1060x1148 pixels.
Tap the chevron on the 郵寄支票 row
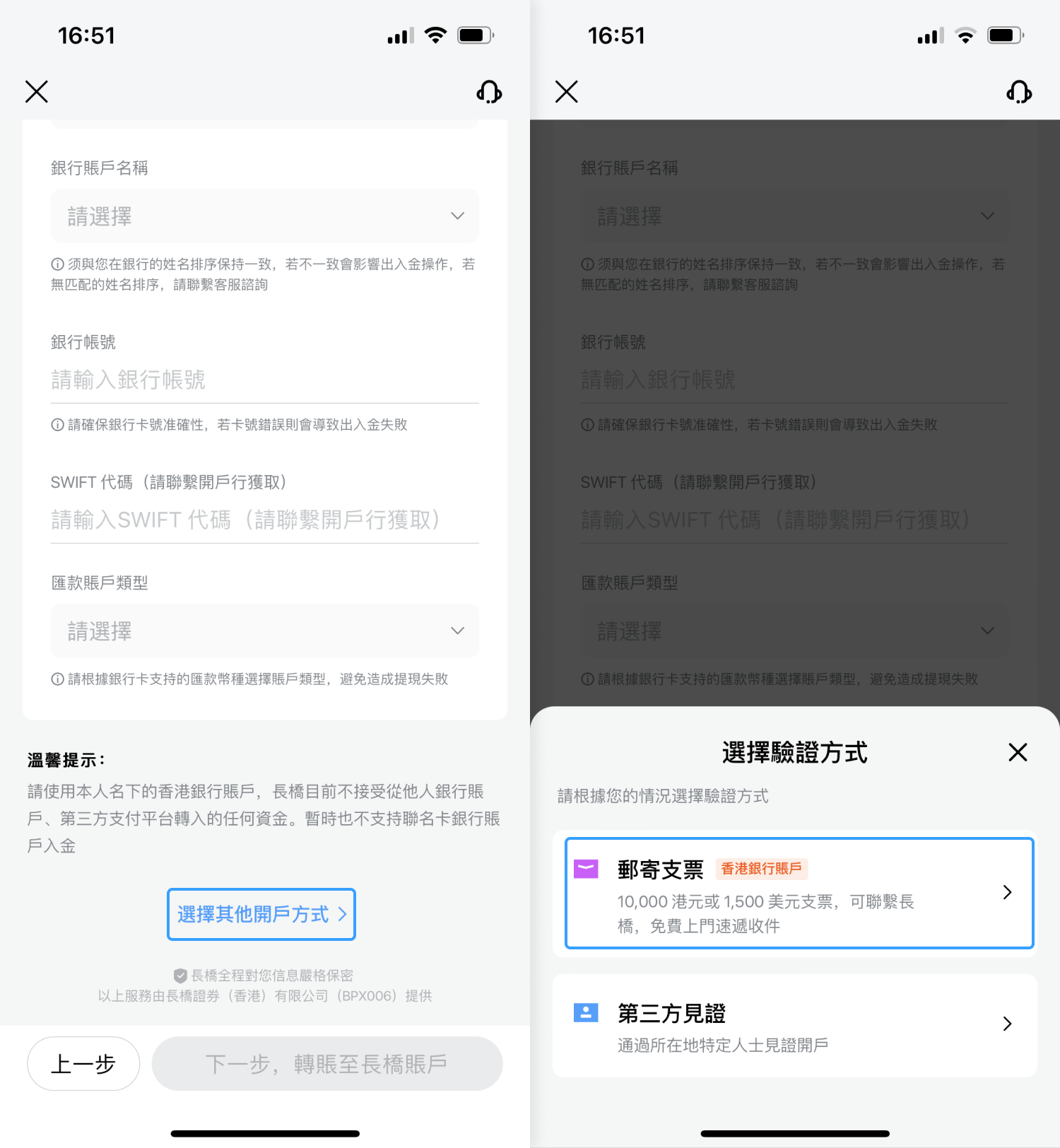(1007, 892)
